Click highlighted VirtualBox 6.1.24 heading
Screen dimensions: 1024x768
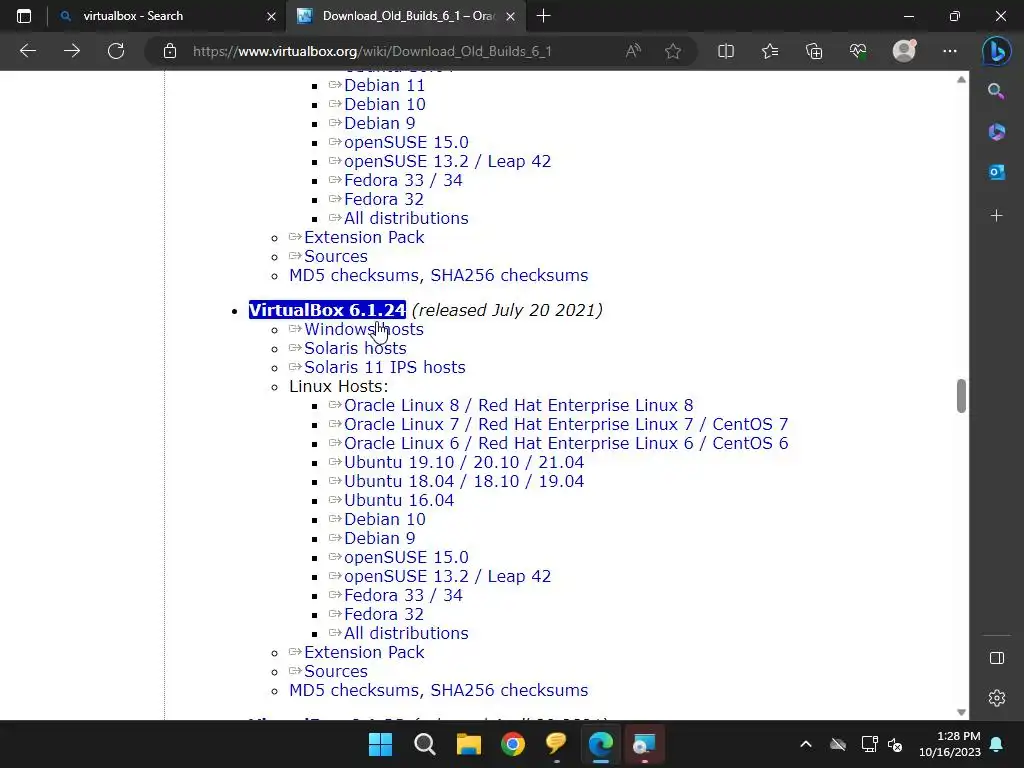pos(327,310)
